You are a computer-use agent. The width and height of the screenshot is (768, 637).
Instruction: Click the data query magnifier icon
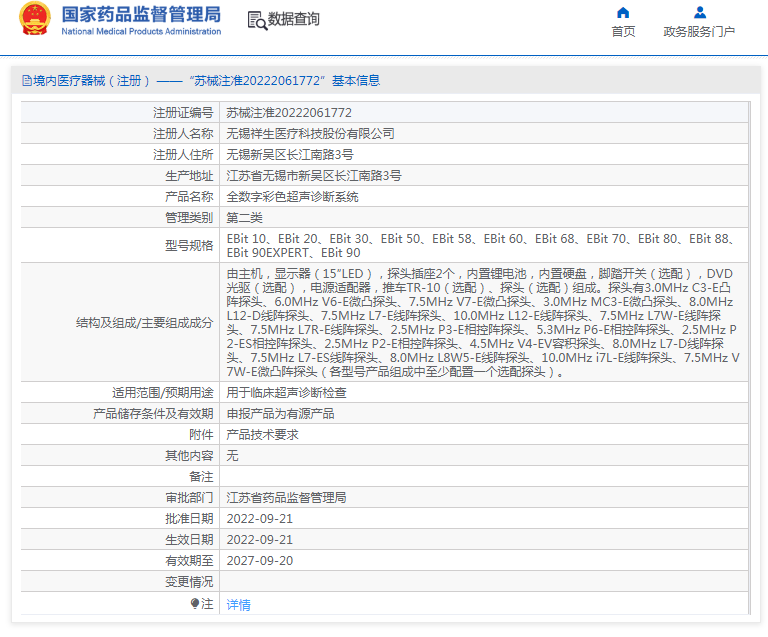click(x=257, y=21)
